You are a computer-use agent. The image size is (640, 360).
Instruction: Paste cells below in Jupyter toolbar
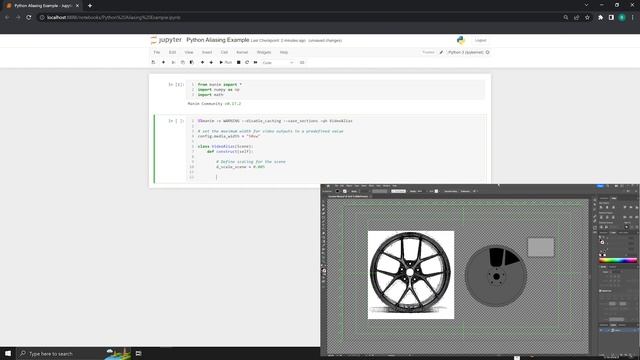click(x=191, y=62)
